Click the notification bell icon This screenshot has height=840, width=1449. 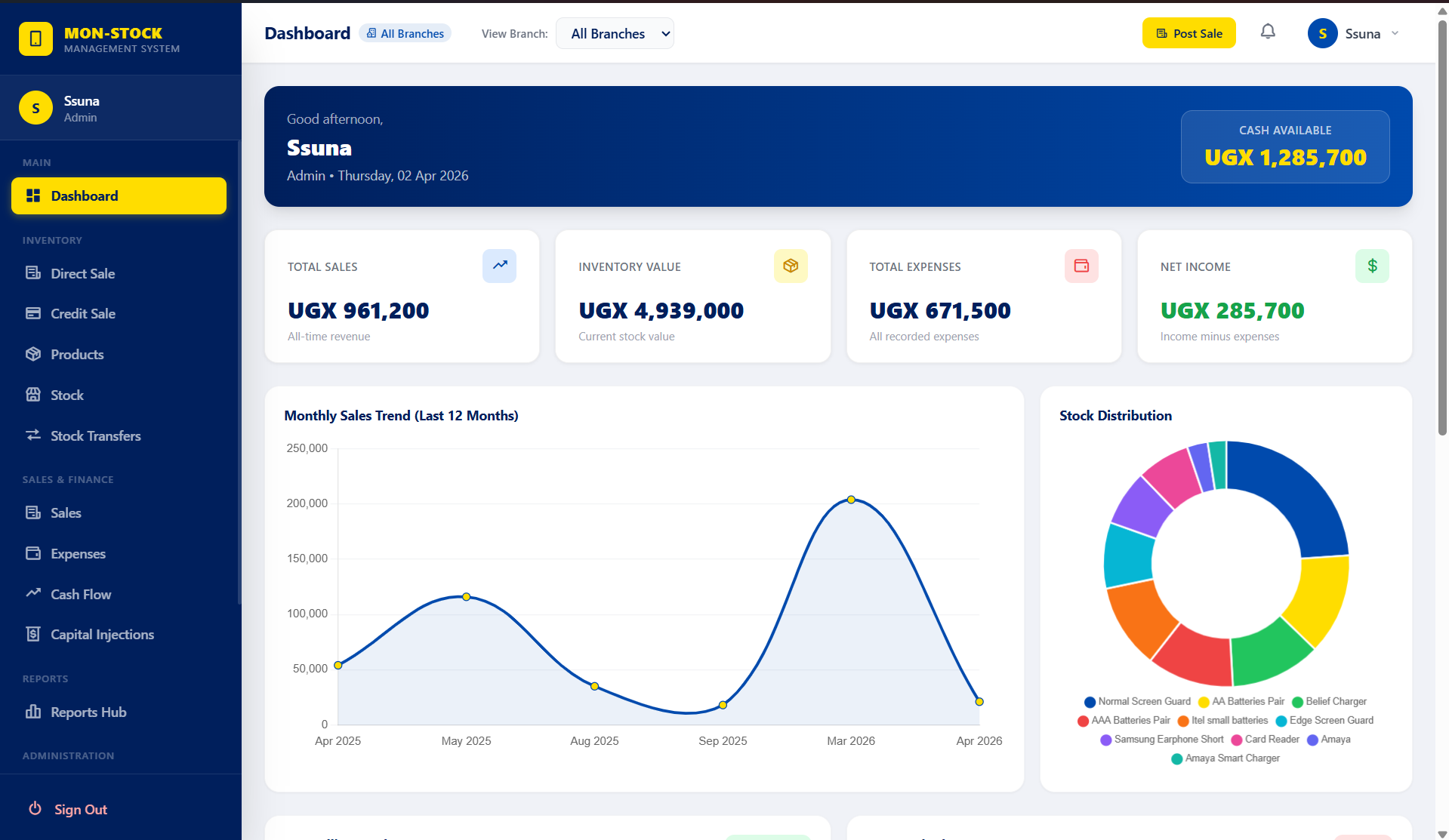1268,32
